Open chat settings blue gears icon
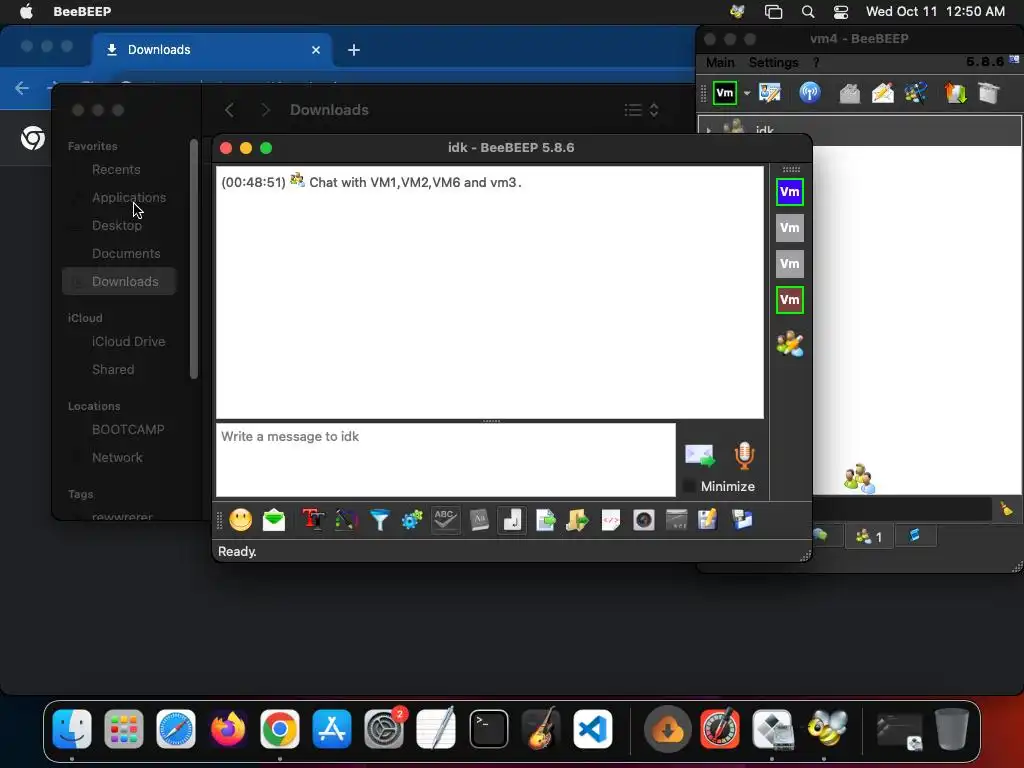Screen dimensions: 1024x768 412,520
